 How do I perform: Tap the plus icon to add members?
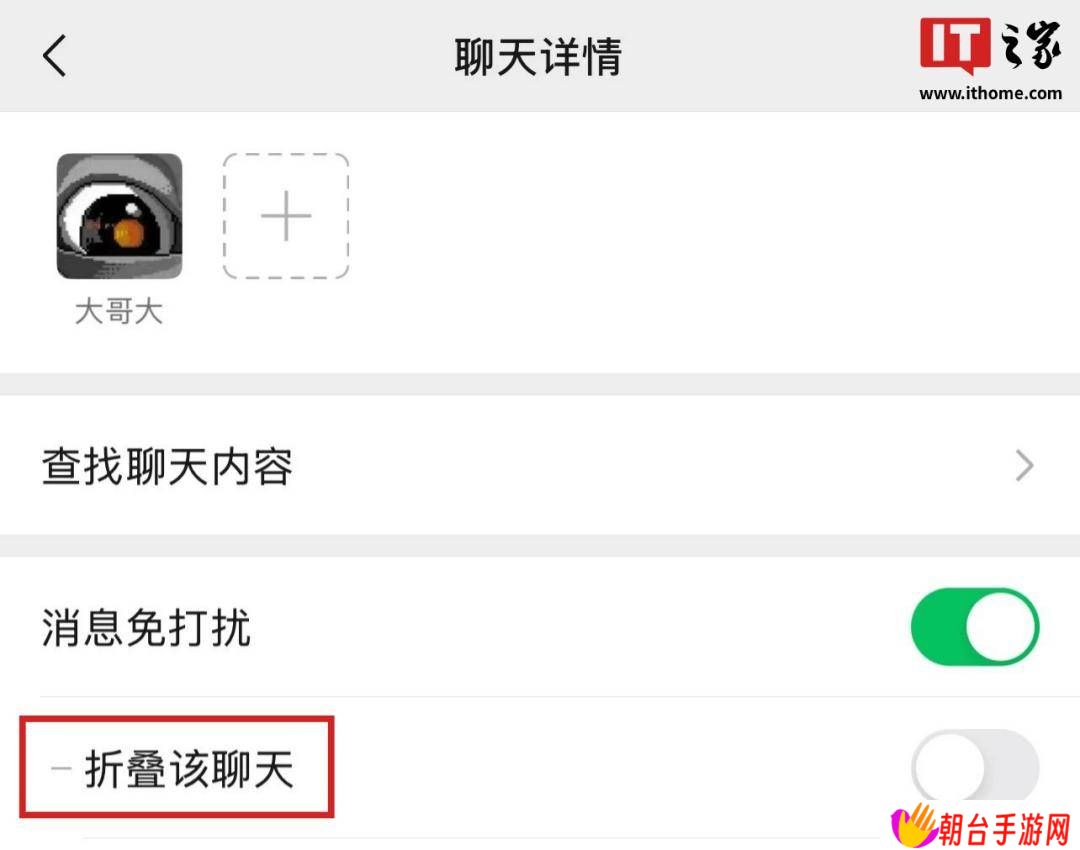point(286,216)
